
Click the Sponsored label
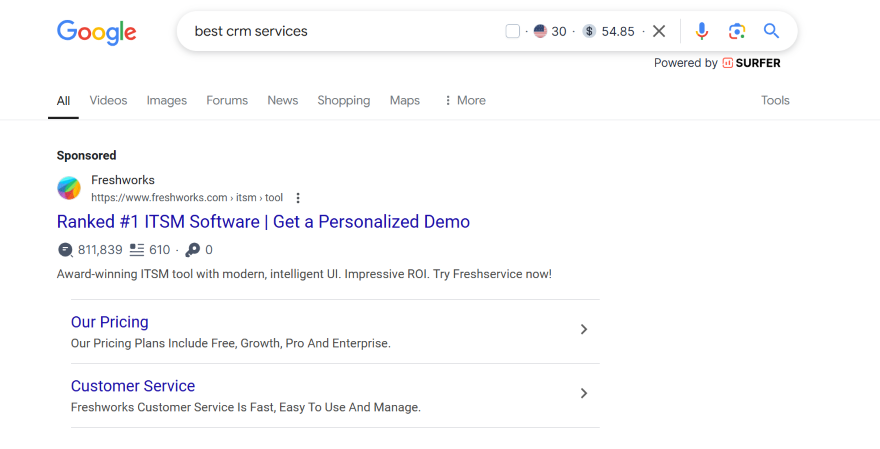[86, 155]
